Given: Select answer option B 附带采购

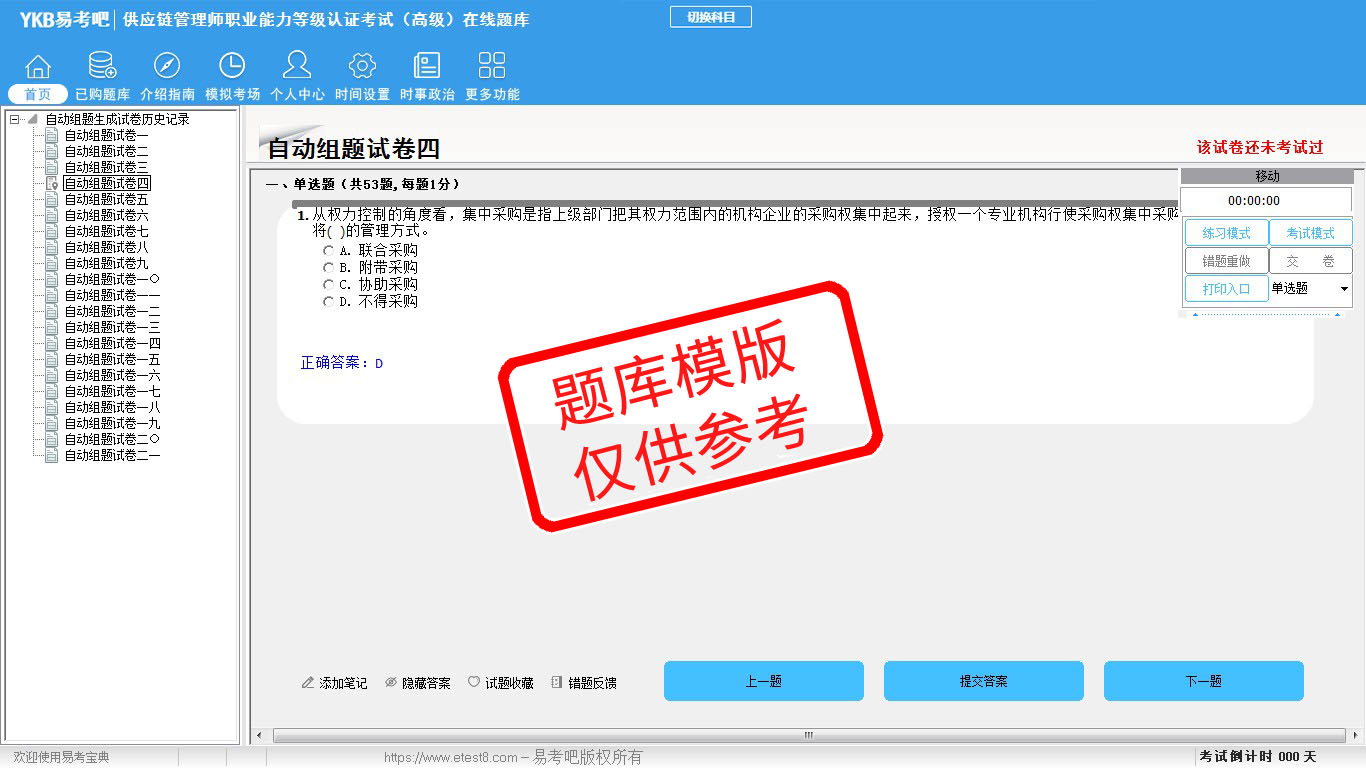Looking at the screenshot, I should click(328, 268).
